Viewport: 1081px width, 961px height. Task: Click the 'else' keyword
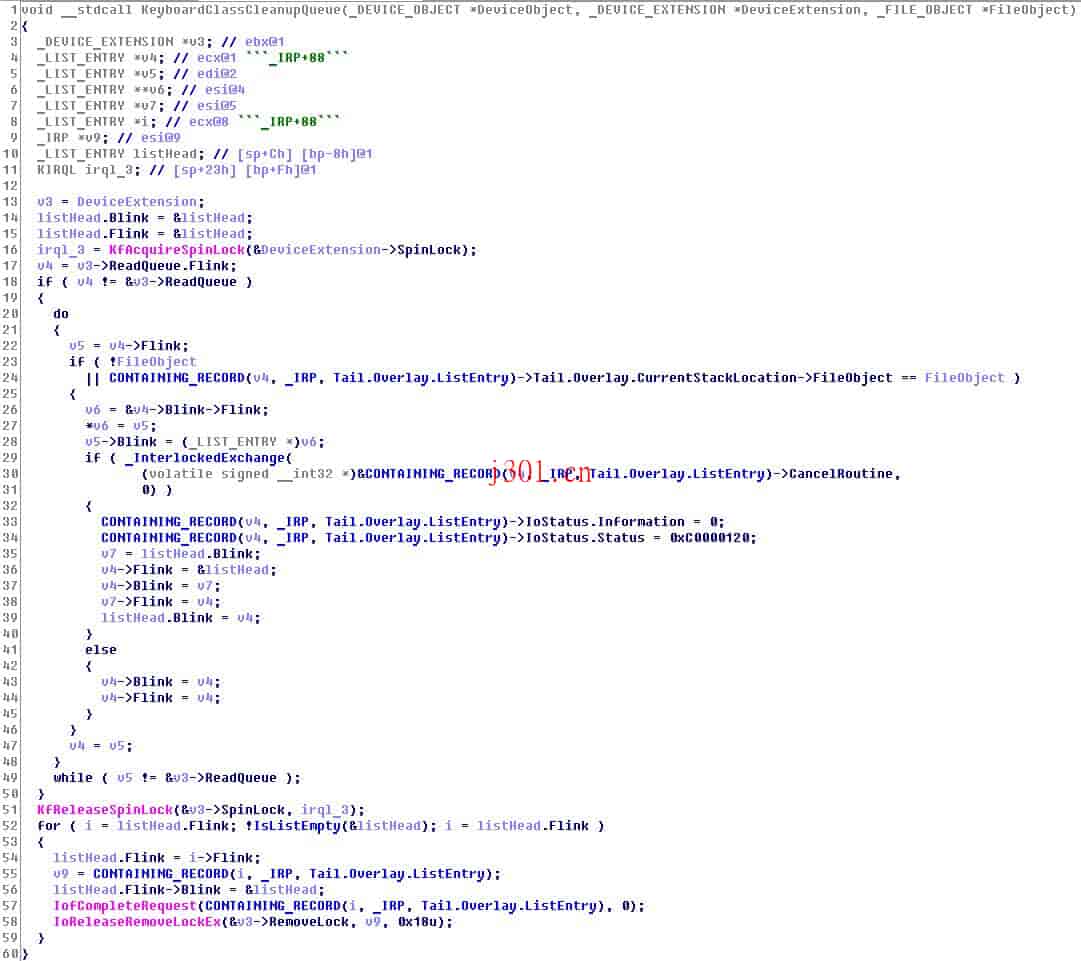101,649
